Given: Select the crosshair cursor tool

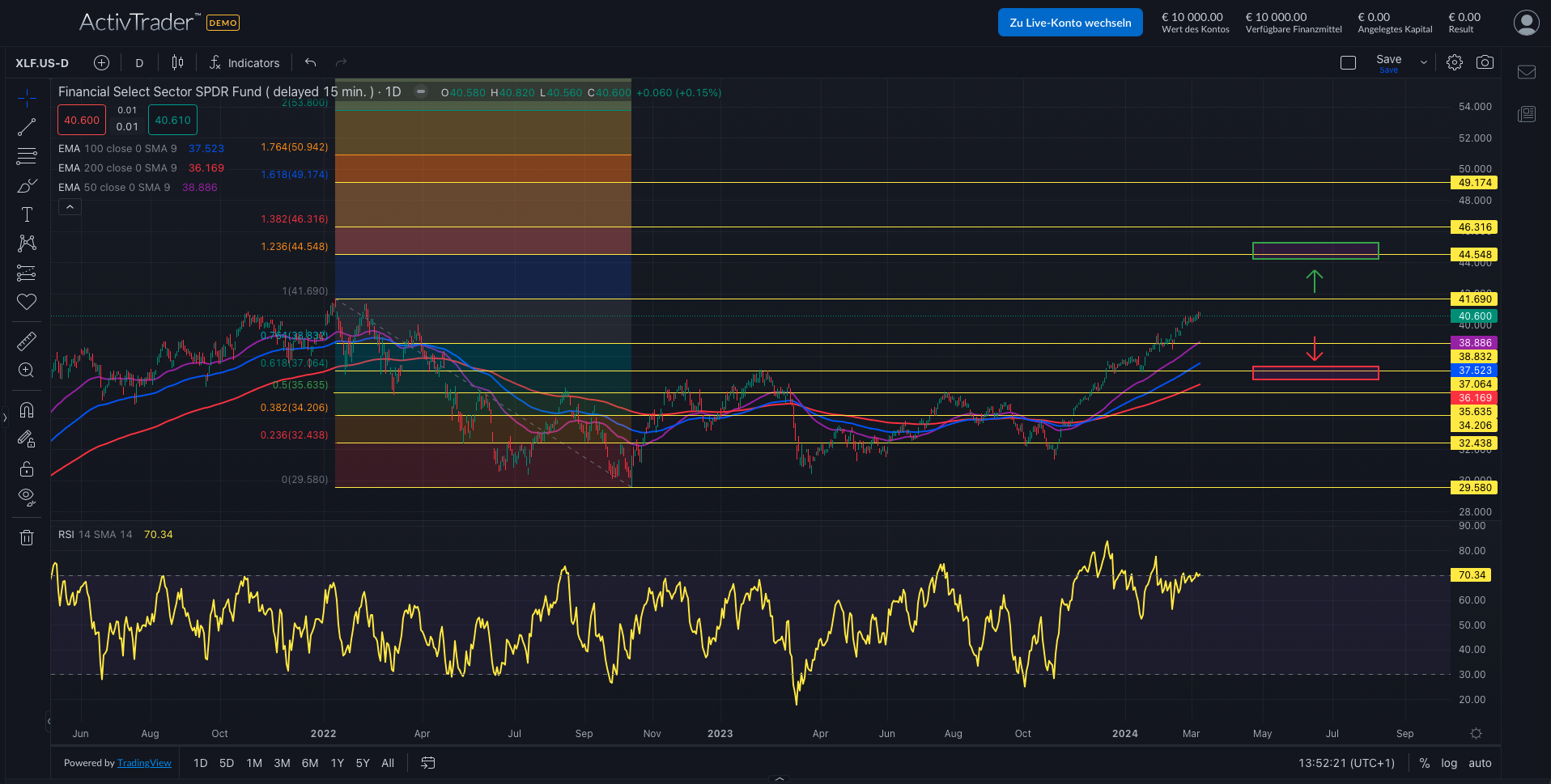Looking at the screenshot, I should coord(27,97).
